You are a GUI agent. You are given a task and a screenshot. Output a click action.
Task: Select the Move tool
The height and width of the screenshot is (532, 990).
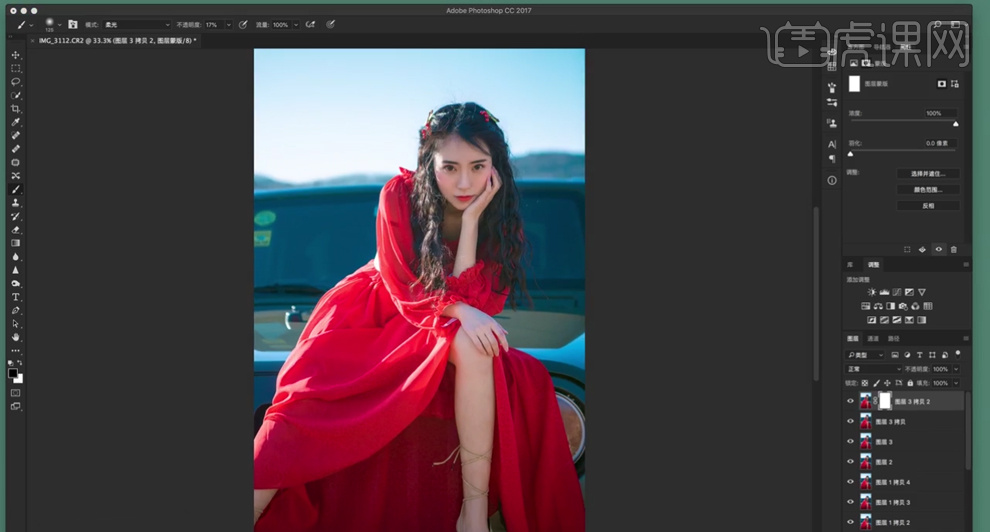[16, 55]
